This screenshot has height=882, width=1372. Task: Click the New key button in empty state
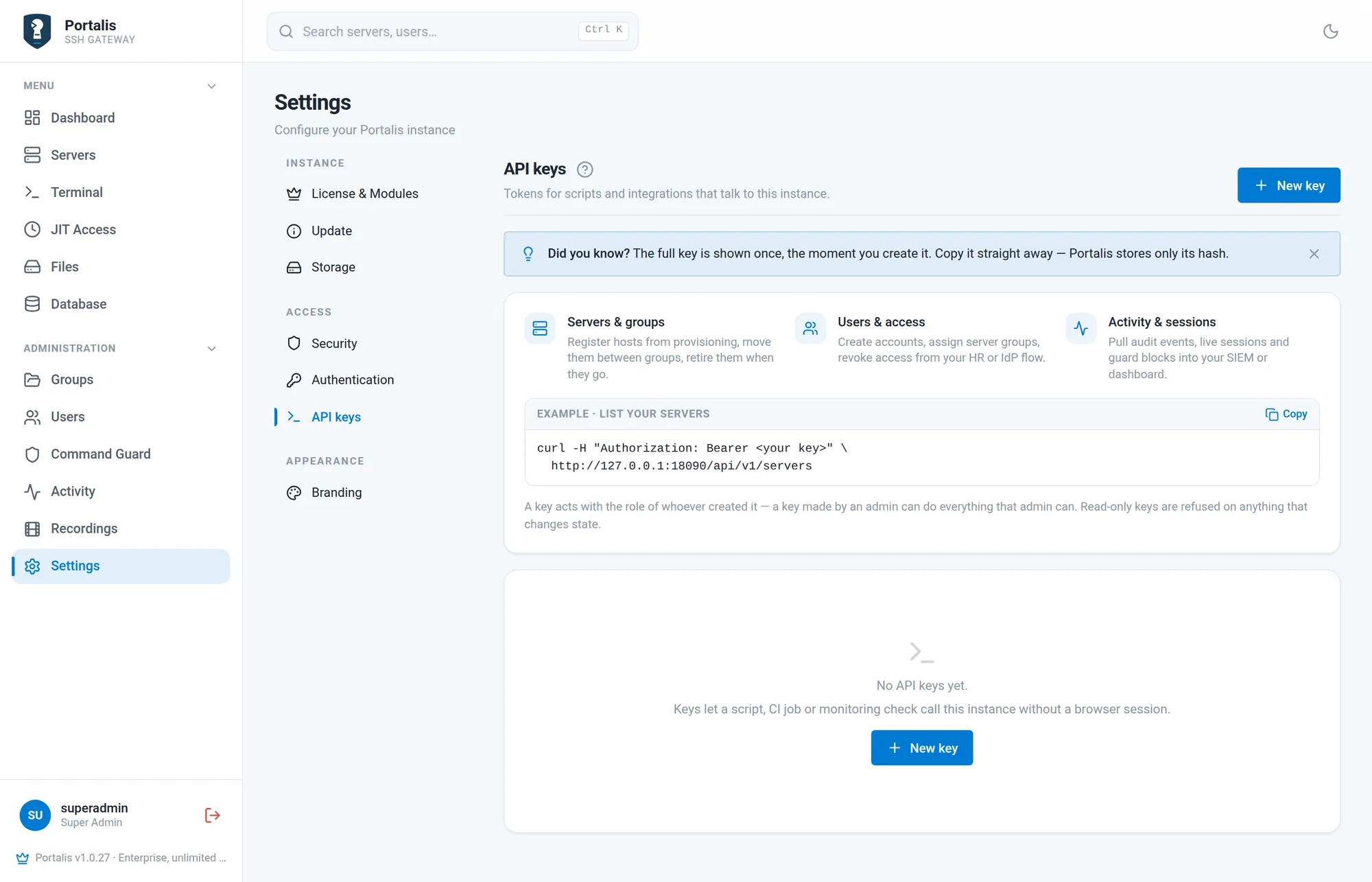click(x=921, y=748)
